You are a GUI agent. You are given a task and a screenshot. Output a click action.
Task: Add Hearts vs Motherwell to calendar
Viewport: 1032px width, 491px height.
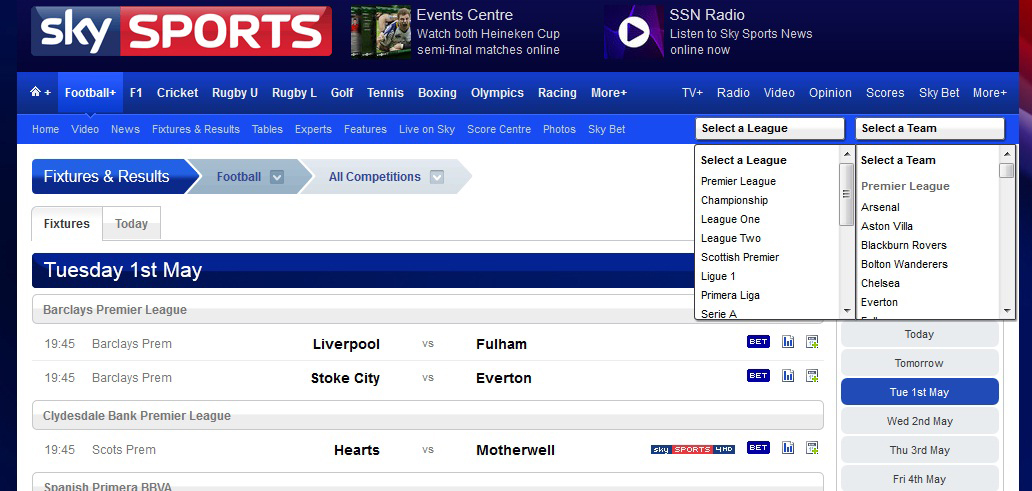click(812, 448)
